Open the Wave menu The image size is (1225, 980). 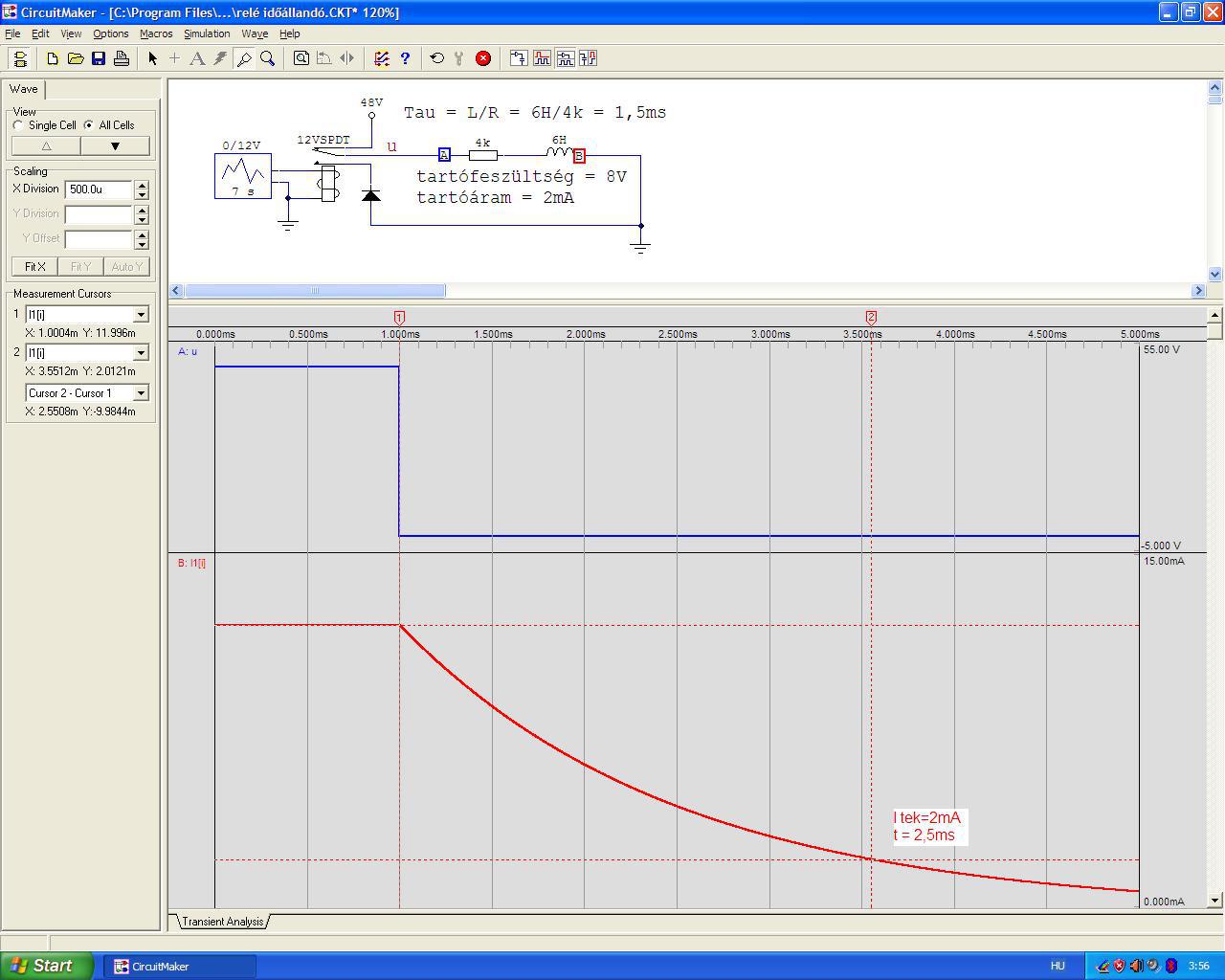point(255,33)
